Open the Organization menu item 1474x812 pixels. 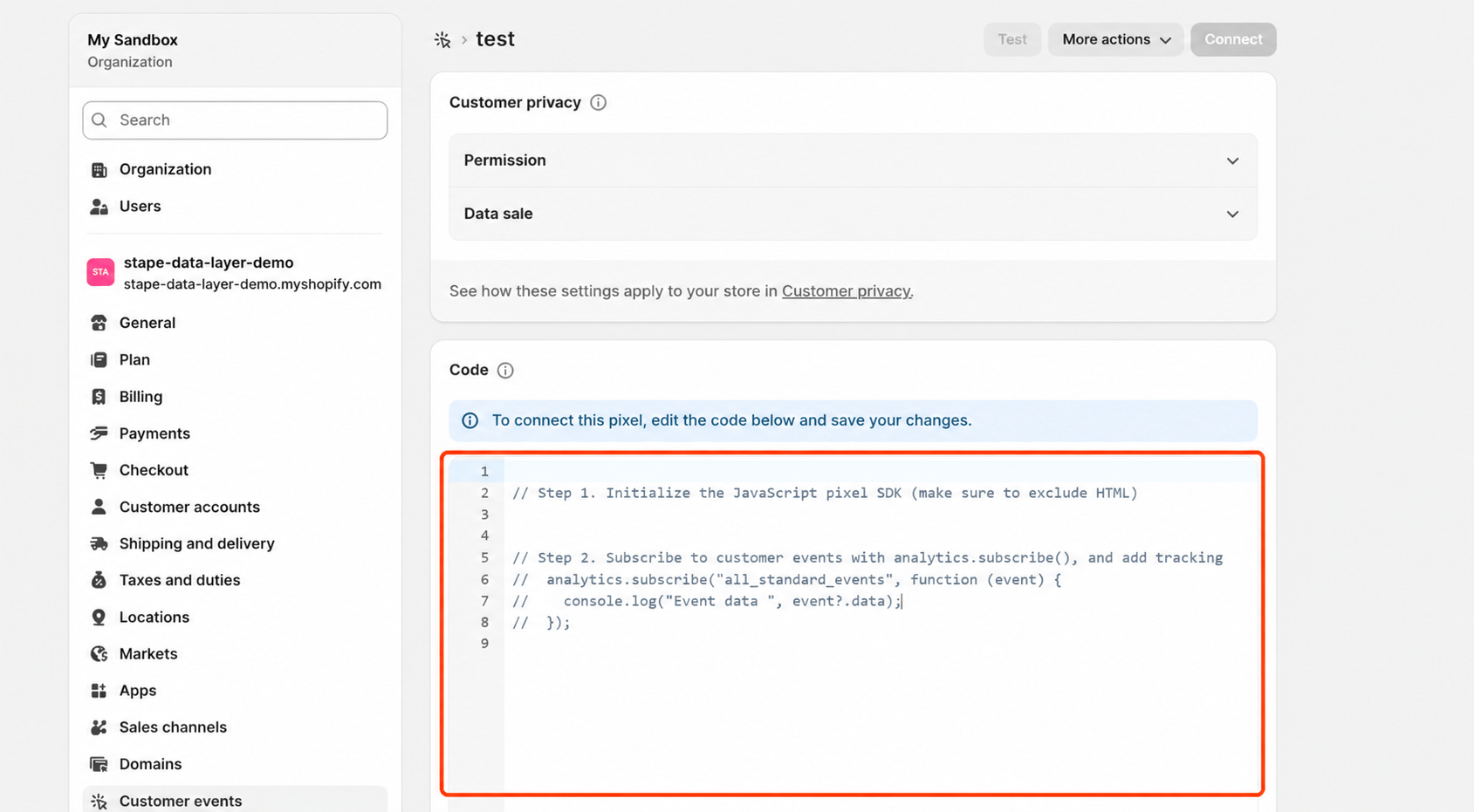pos(235,169)
